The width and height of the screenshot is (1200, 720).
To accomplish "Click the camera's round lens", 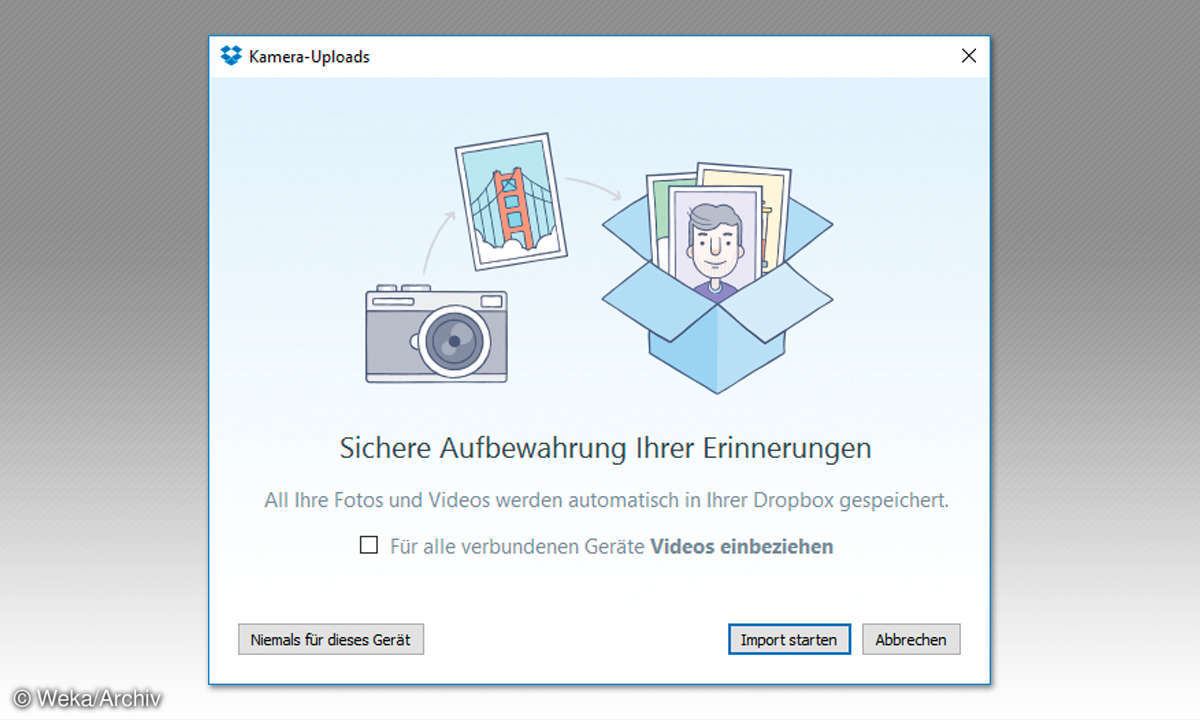I will tap(454, 340).
